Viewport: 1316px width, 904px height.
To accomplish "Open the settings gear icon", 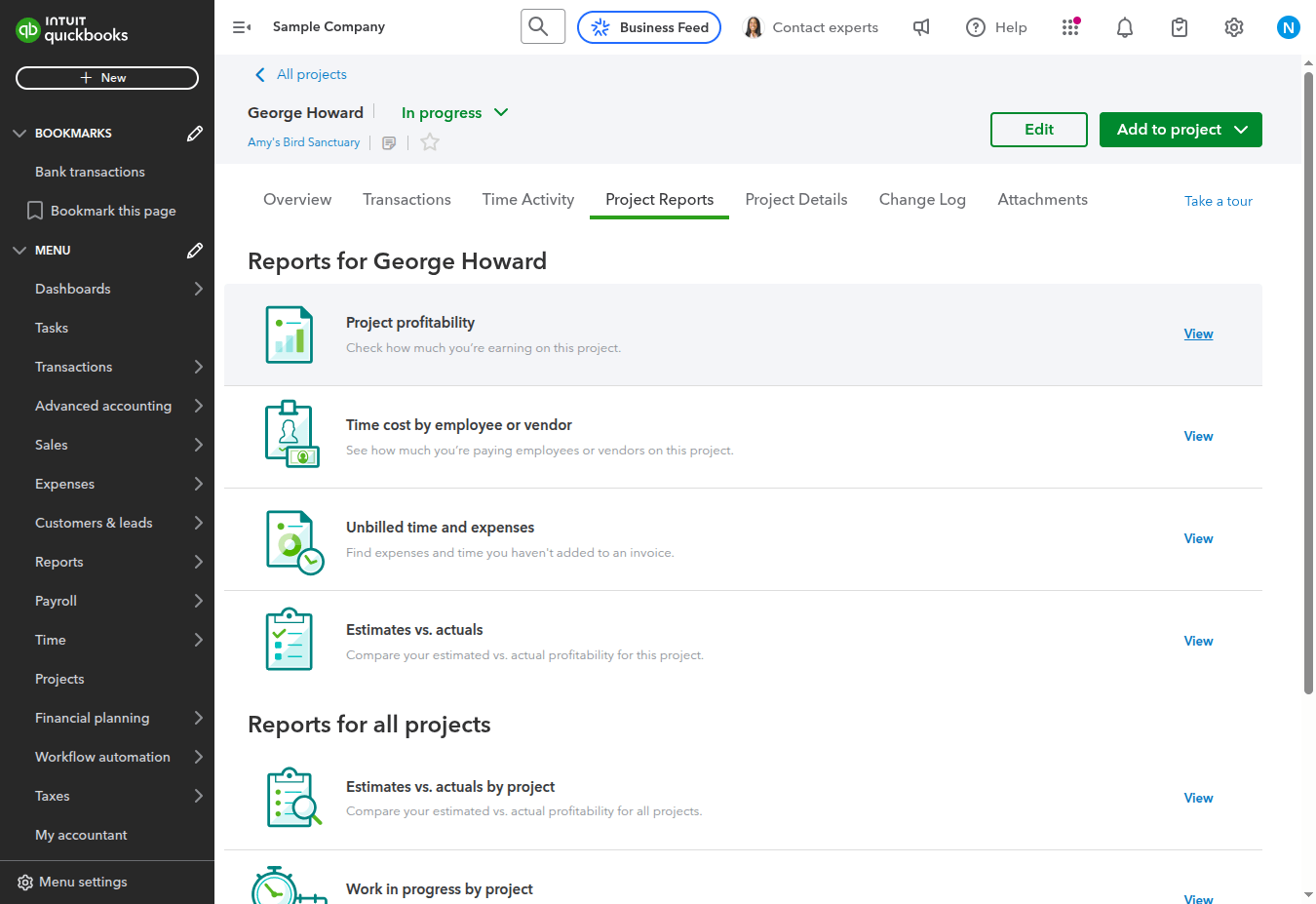I will 1234,27.
